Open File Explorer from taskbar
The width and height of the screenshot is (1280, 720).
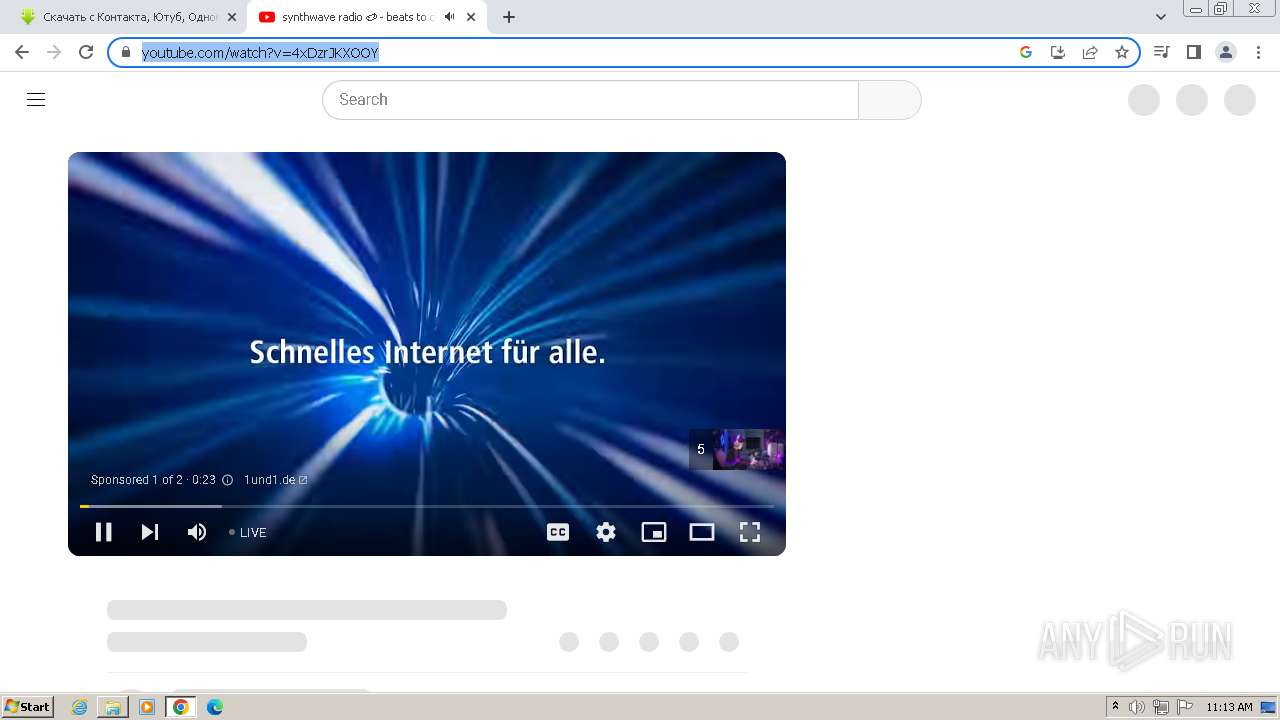pyautogui.click(x=113, y=707)
